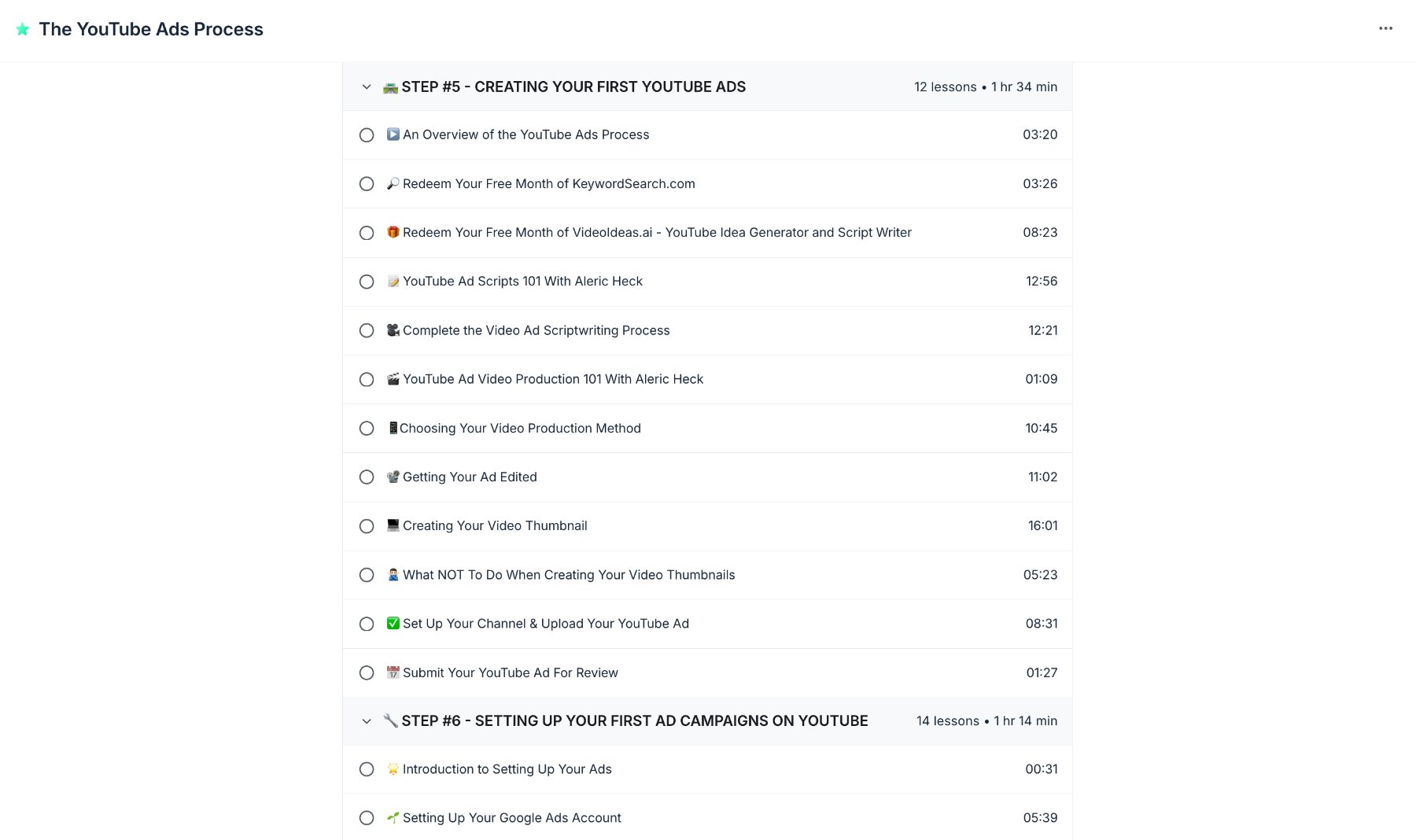Click the memo emoji before 'YouTube Ad Scripts 101'
The image size is (1416, 840).
[x=393, y=281]
